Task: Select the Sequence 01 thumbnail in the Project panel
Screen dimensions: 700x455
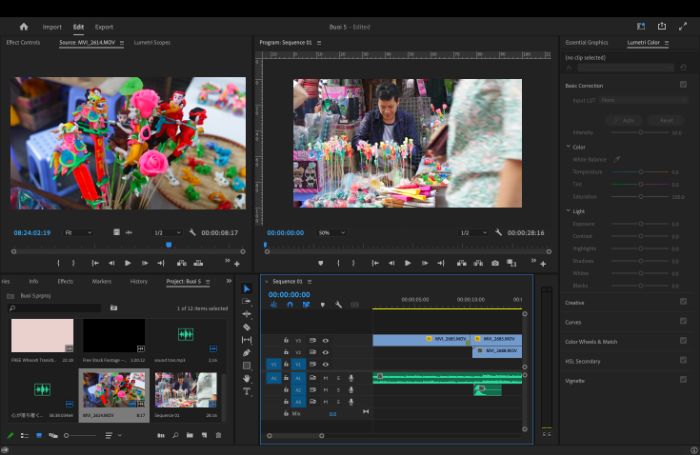Action: pos(186,390)
